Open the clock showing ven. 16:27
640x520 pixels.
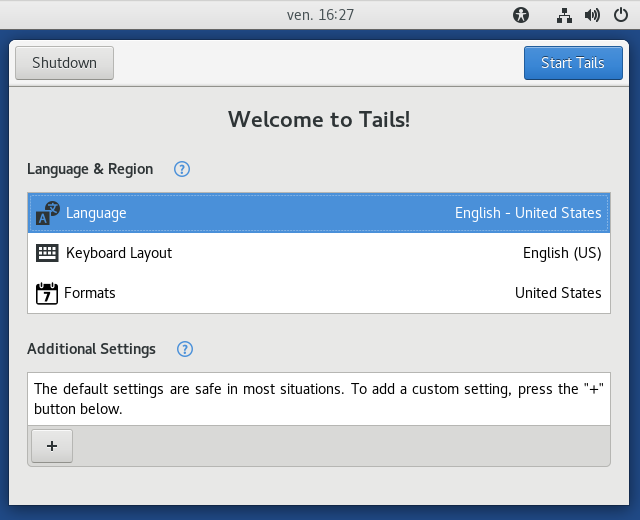(320, 15)
